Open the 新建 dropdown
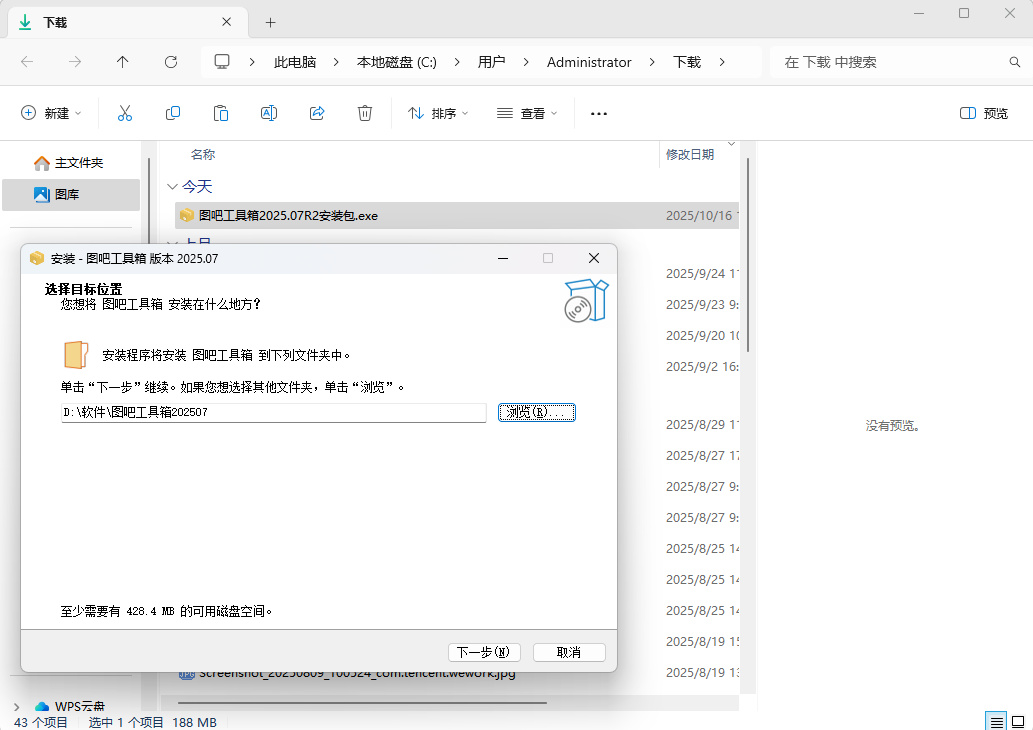Screen dimensions: 1033x730 (x=51, y=113)
